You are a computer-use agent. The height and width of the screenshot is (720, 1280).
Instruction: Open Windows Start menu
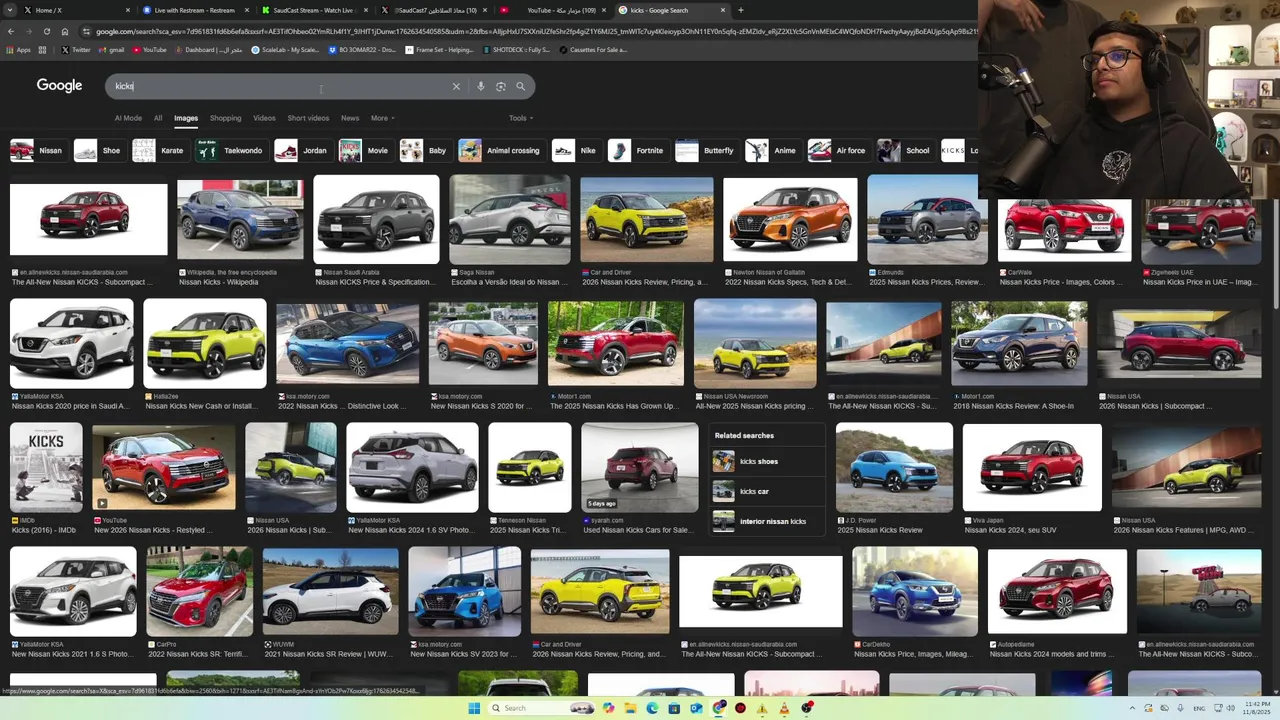pyautogui.click(x=474, y=708)
